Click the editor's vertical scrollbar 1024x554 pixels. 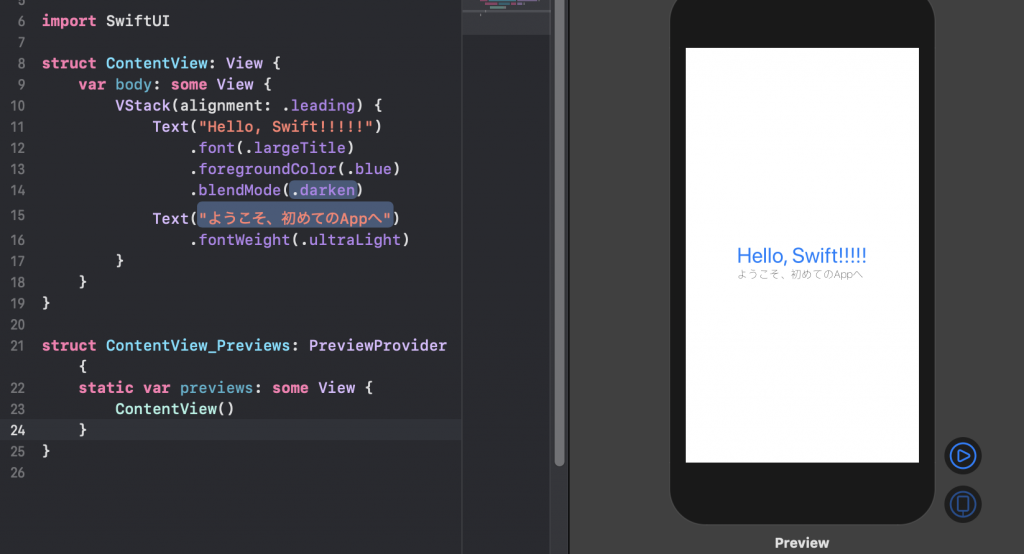(559, 230)
